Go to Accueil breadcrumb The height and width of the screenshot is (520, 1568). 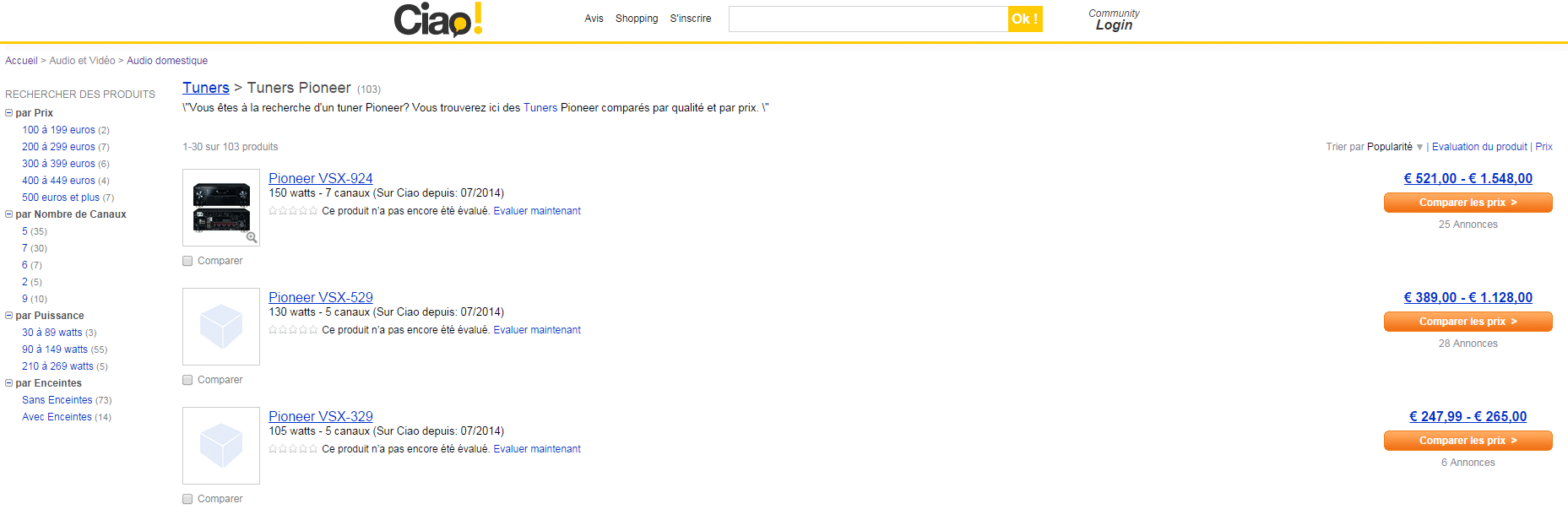pos(21,61)
